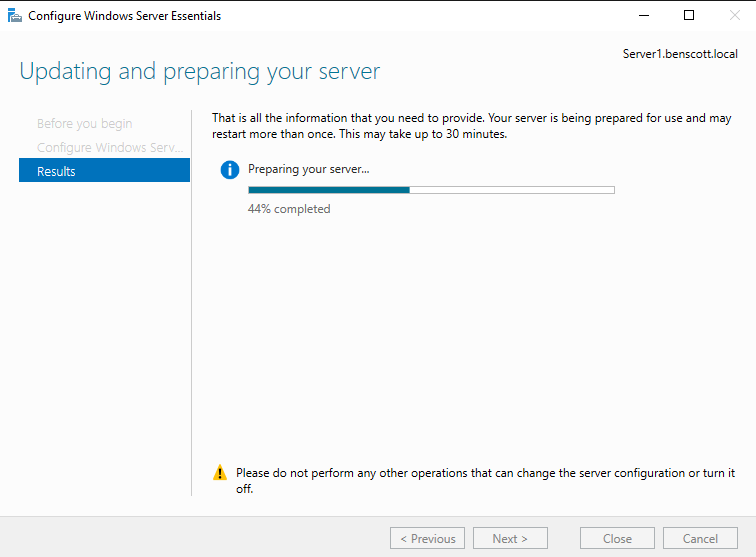Click the disabled window close X

735,15
